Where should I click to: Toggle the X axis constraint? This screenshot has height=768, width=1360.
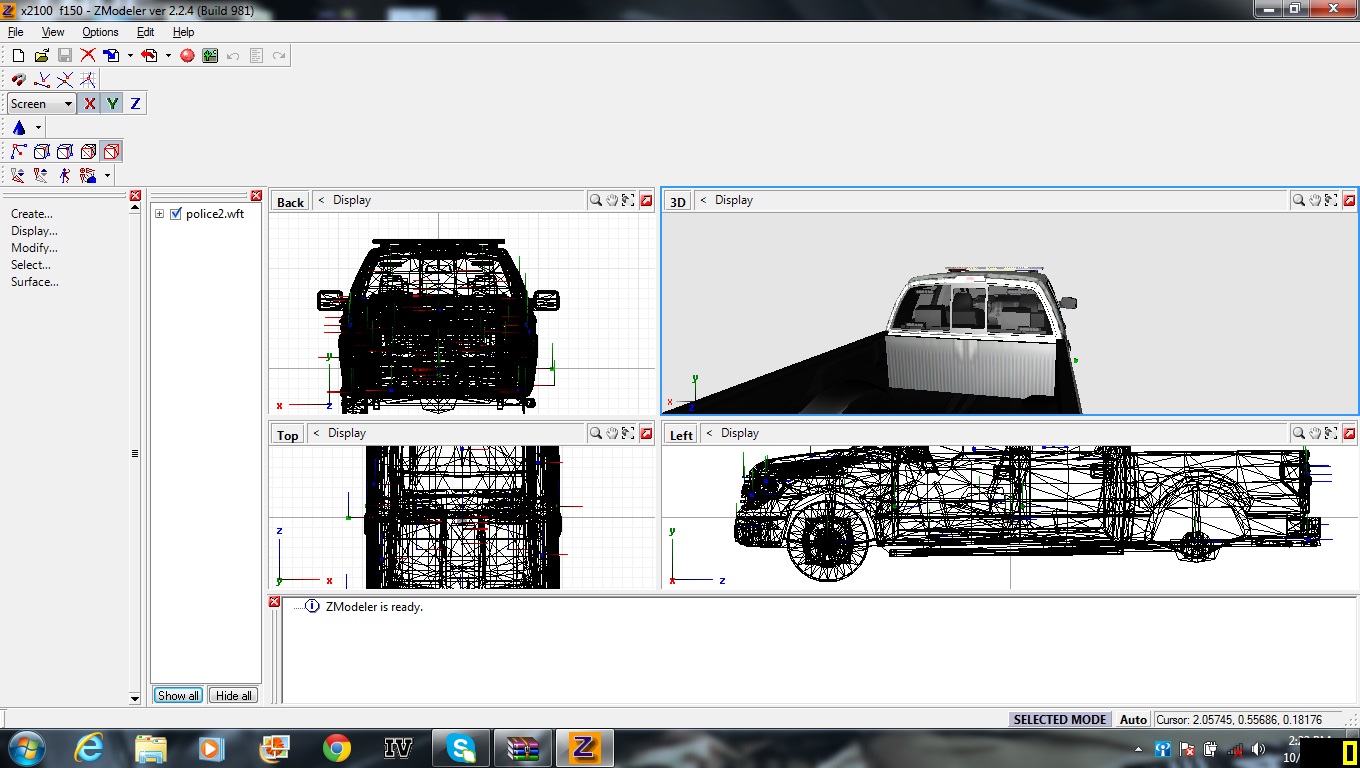(x=89, y=104)
